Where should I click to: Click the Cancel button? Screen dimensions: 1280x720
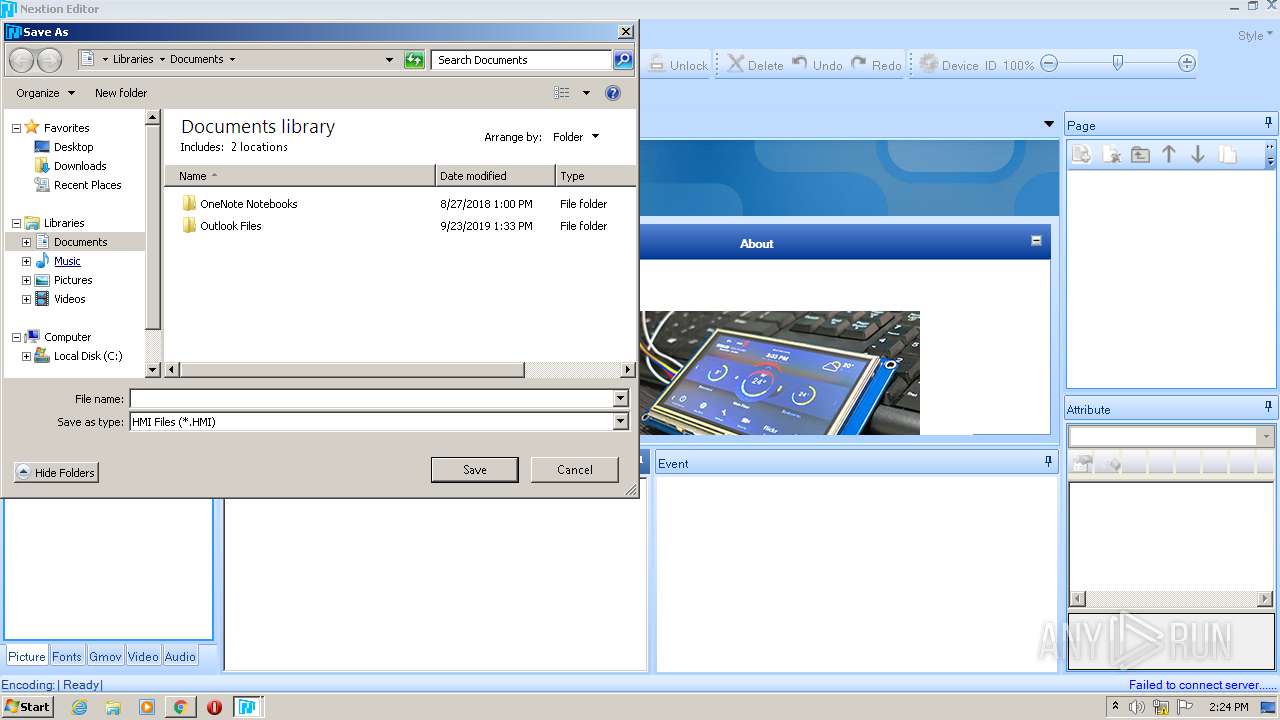click(x=575, y=470)
